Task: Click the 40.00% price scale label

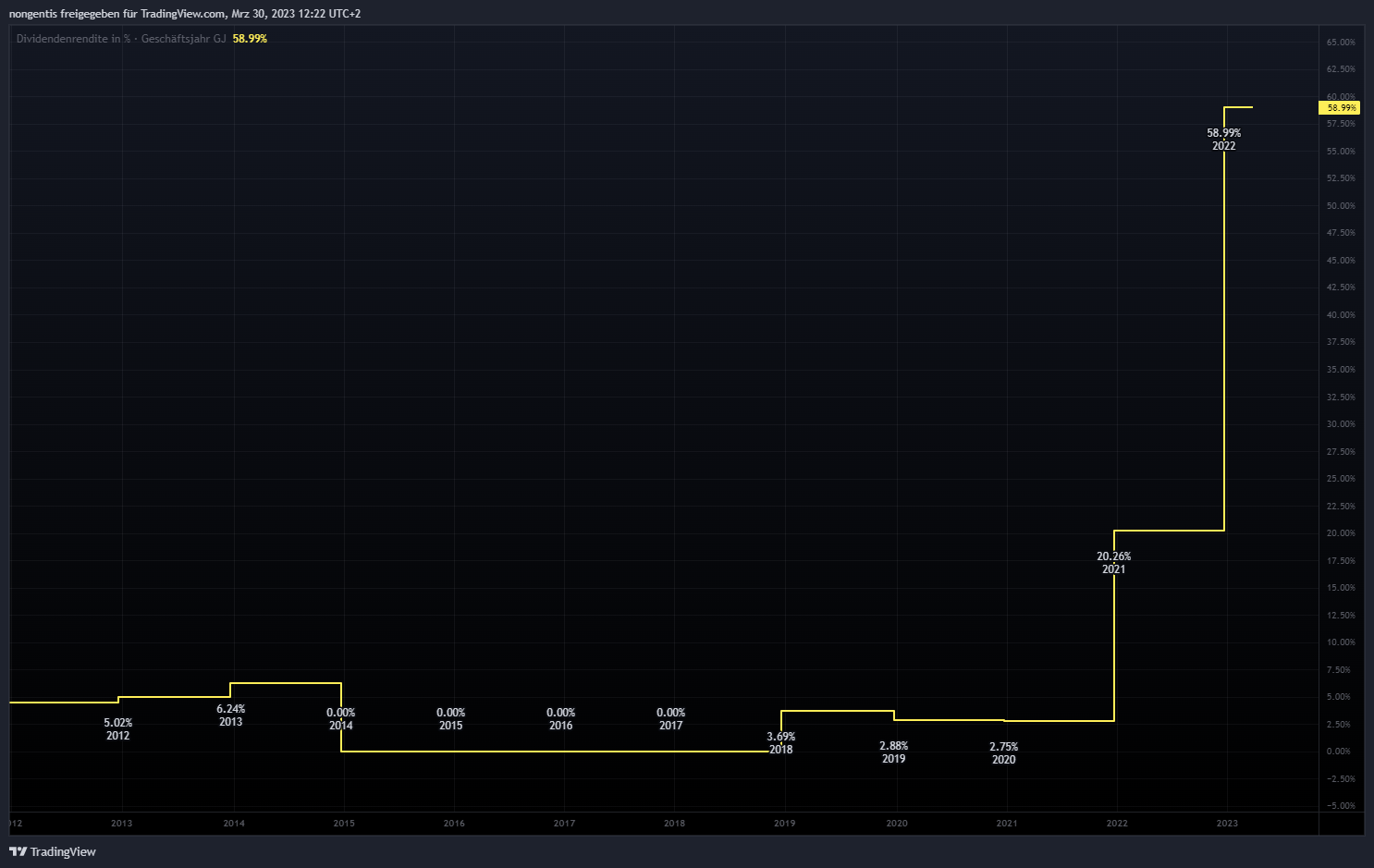Action: (1341, 315)
